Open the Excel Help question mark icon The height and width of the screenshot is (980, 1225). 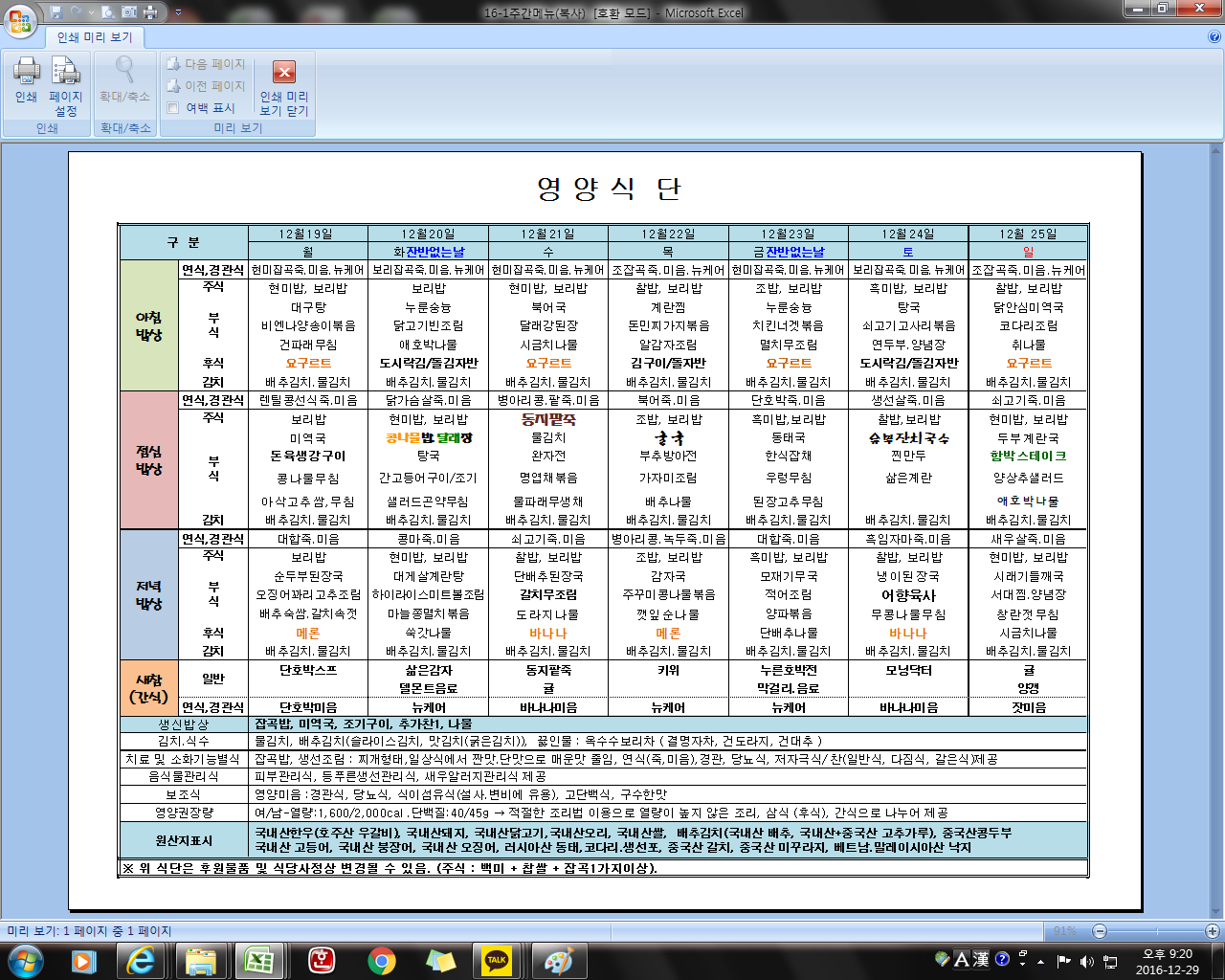coord(1214,37)
